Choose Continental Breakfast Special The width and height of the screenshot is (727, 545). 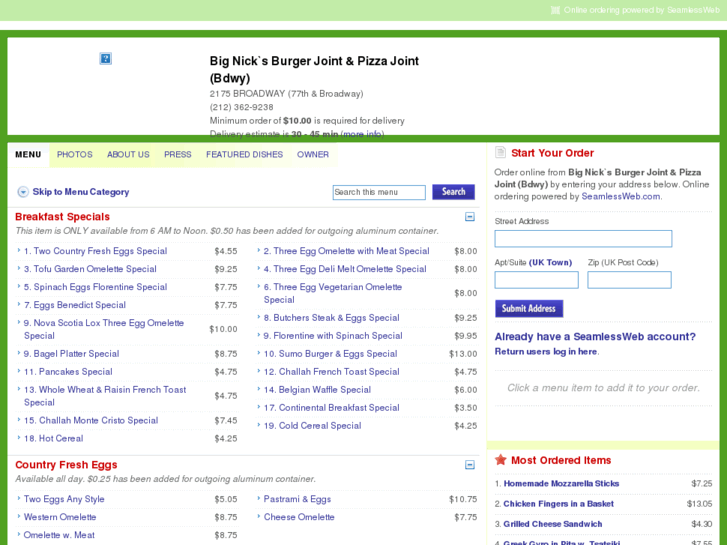[332, 408]
